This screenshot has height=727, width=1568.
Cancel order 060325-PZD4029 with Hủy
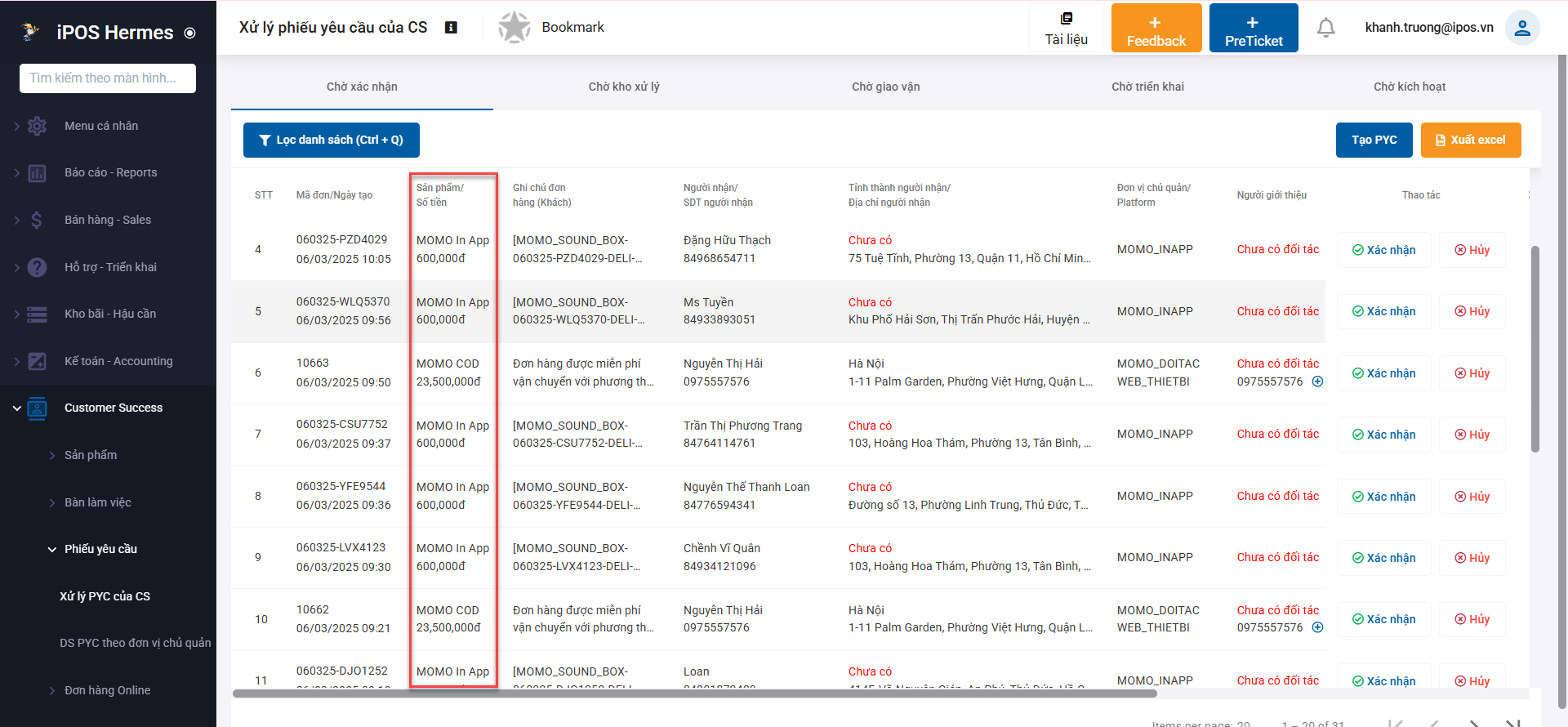[1472, 250]
